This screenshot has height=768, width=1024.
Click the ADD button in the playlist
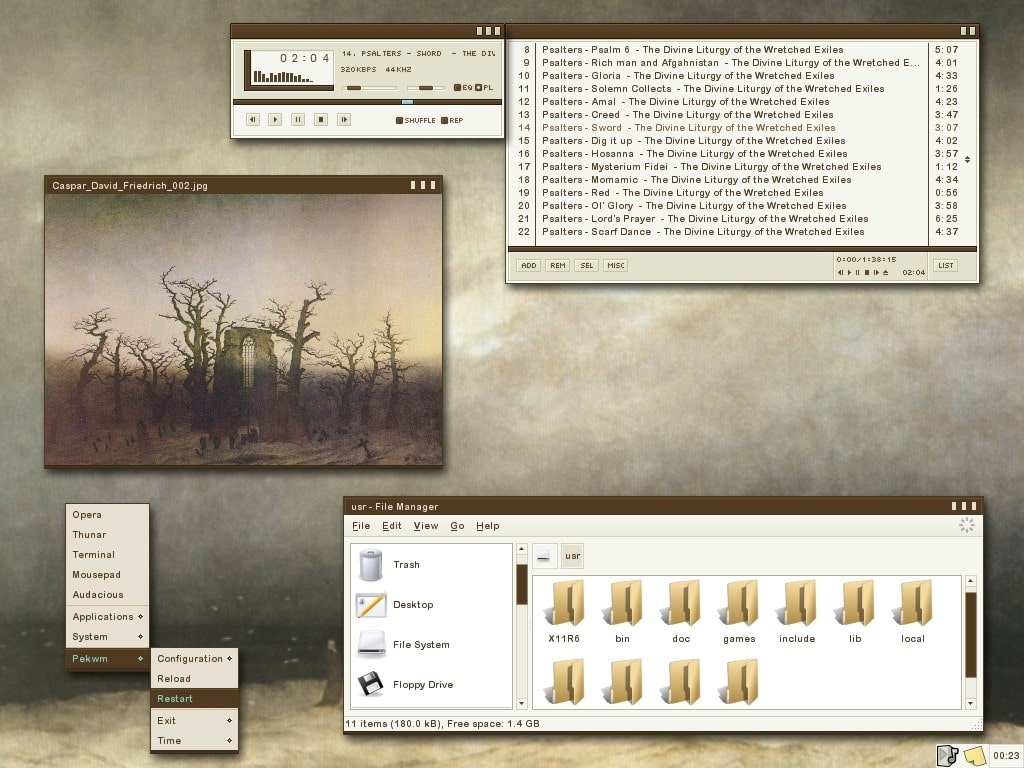[x=528, y=265]
